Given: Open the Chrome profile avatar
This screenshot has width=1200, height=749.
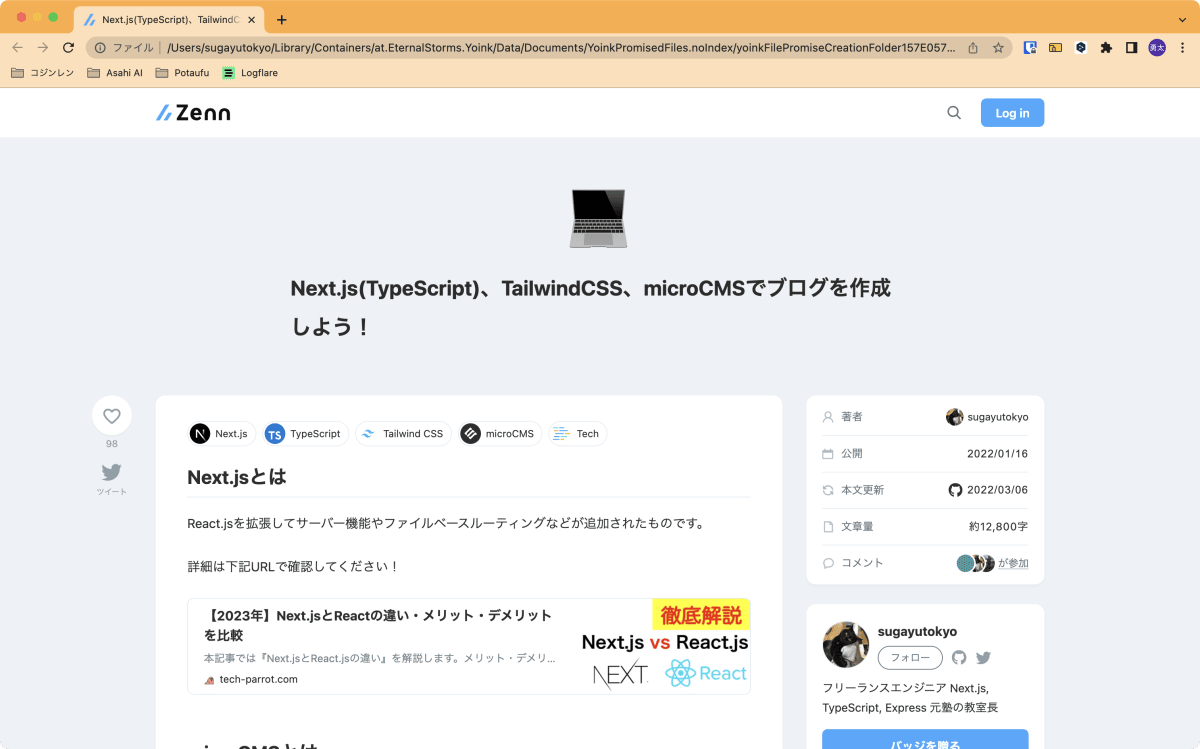Looking at the screenshot, I should (x=1157, y=47).
